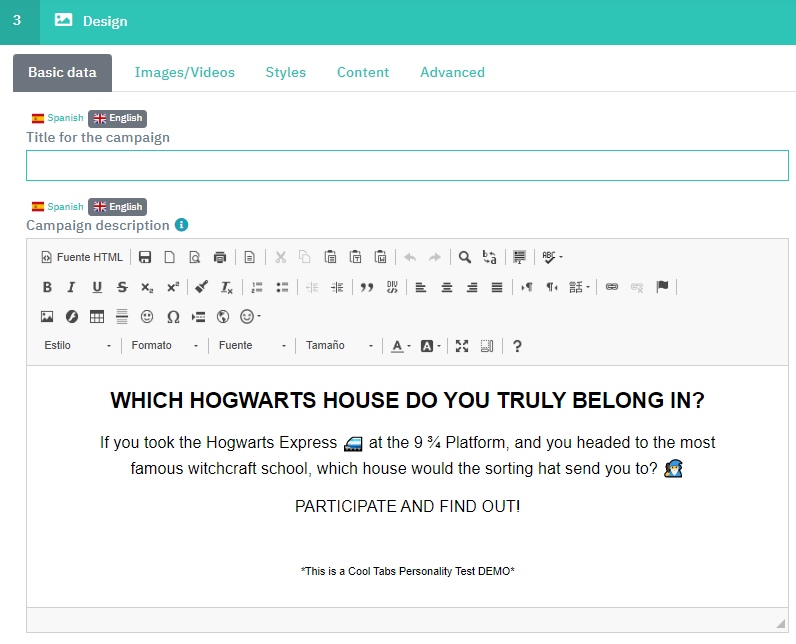The height and width of the screenshot is (644, 796).
Task: Insert a table
Action: coord(96,317)
